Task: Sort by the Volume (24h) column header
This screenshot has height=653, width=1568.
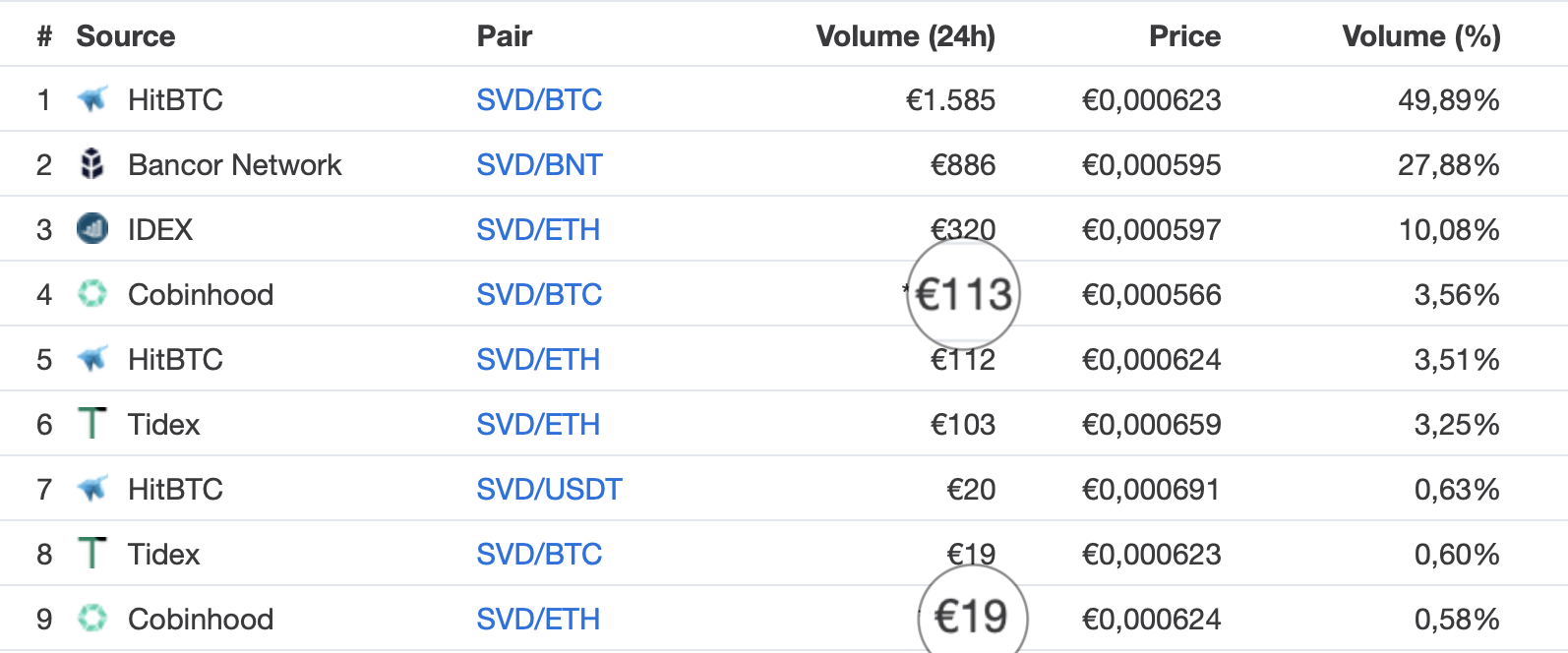Action: tap(906, 36)
